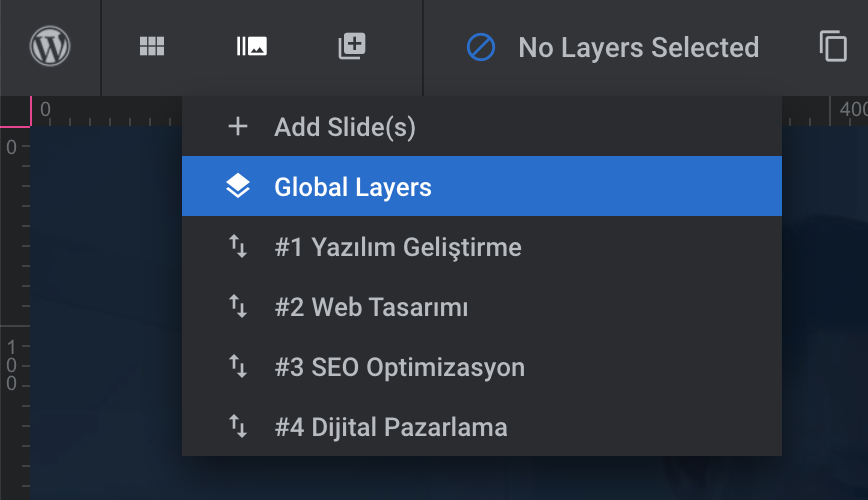
Task: Switch to slide #1 Yazılım Geliştirme
Action: tap(398, 247)
